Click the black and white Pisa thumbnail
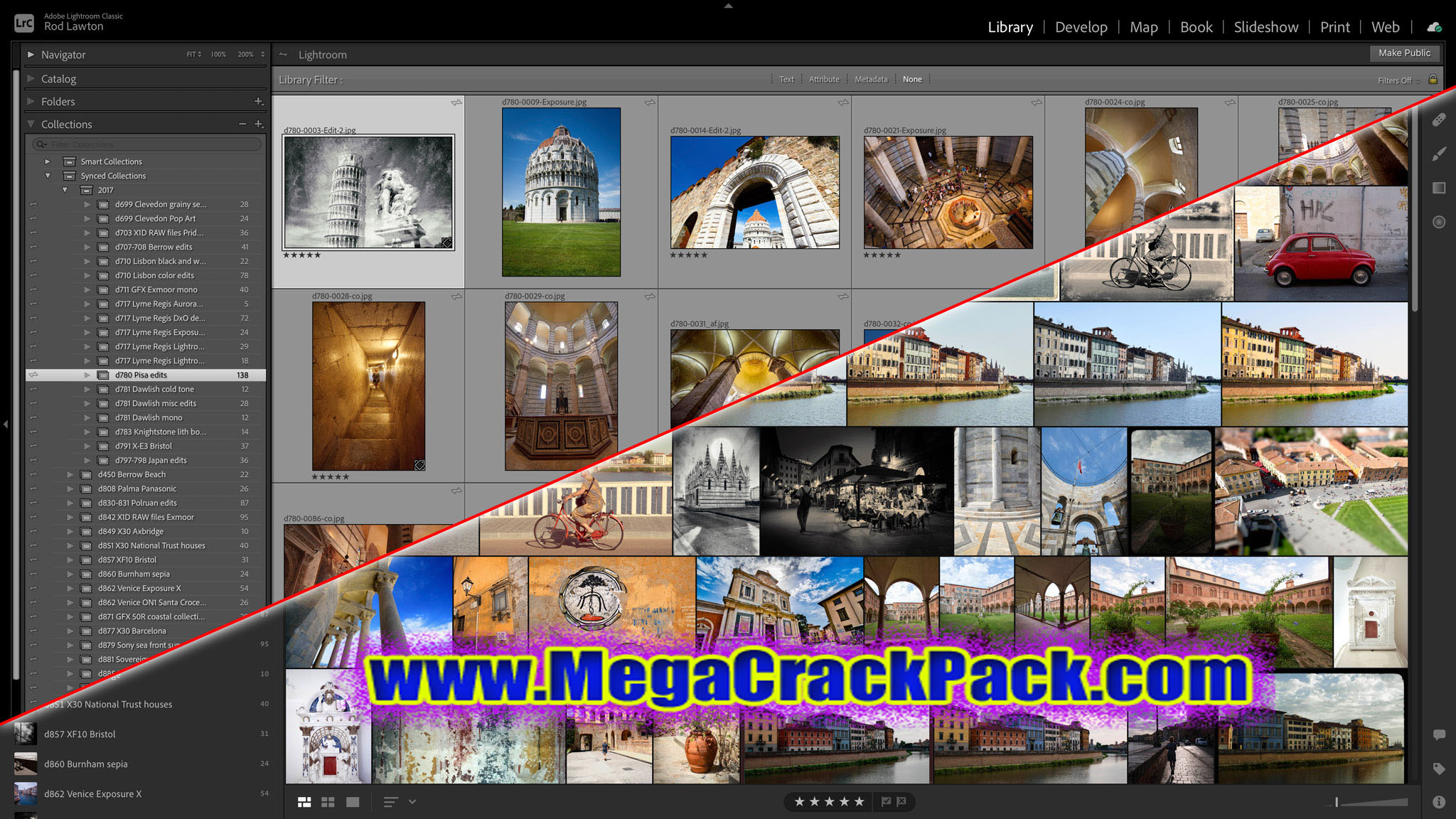Image resolution: width=1456 pixels, height=819 pixels. coord(369,192)
